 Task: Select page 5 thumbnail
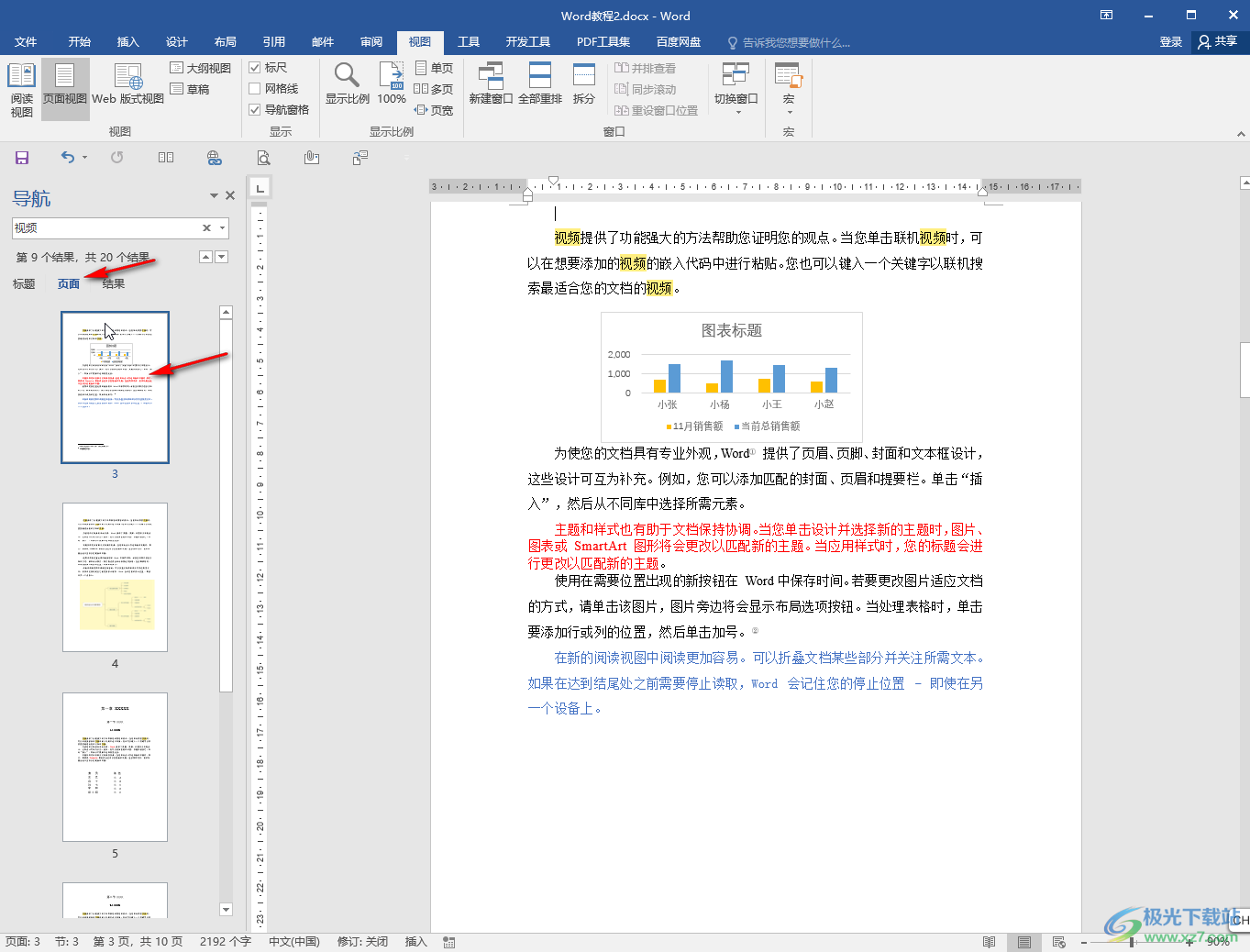(x=115, y=767)
